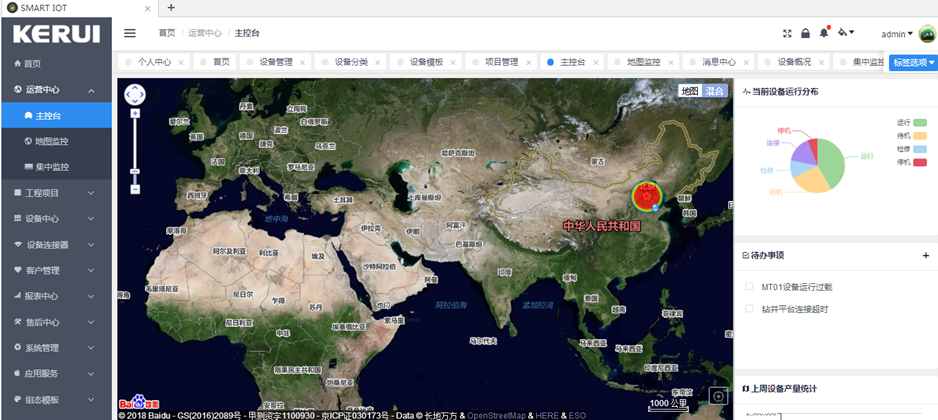
Task: Click the map pan compass control
Action: (x=135, y=96)
